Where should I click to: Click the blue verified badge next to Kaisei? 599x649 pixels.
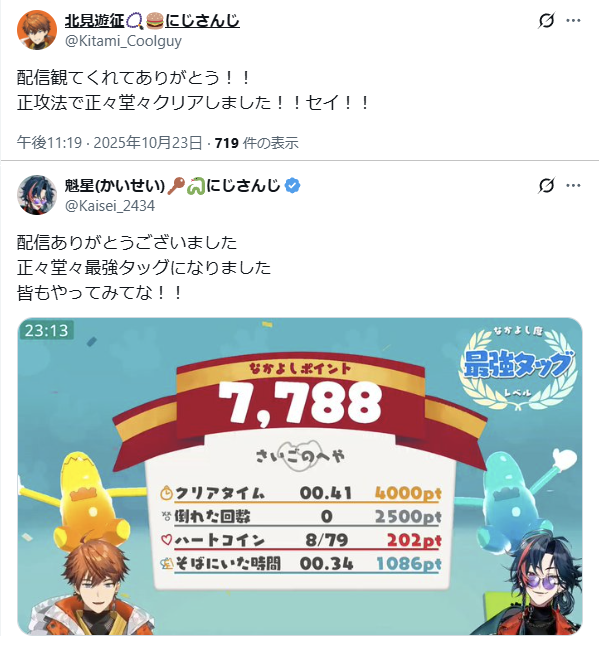click(x=293, y=186)
